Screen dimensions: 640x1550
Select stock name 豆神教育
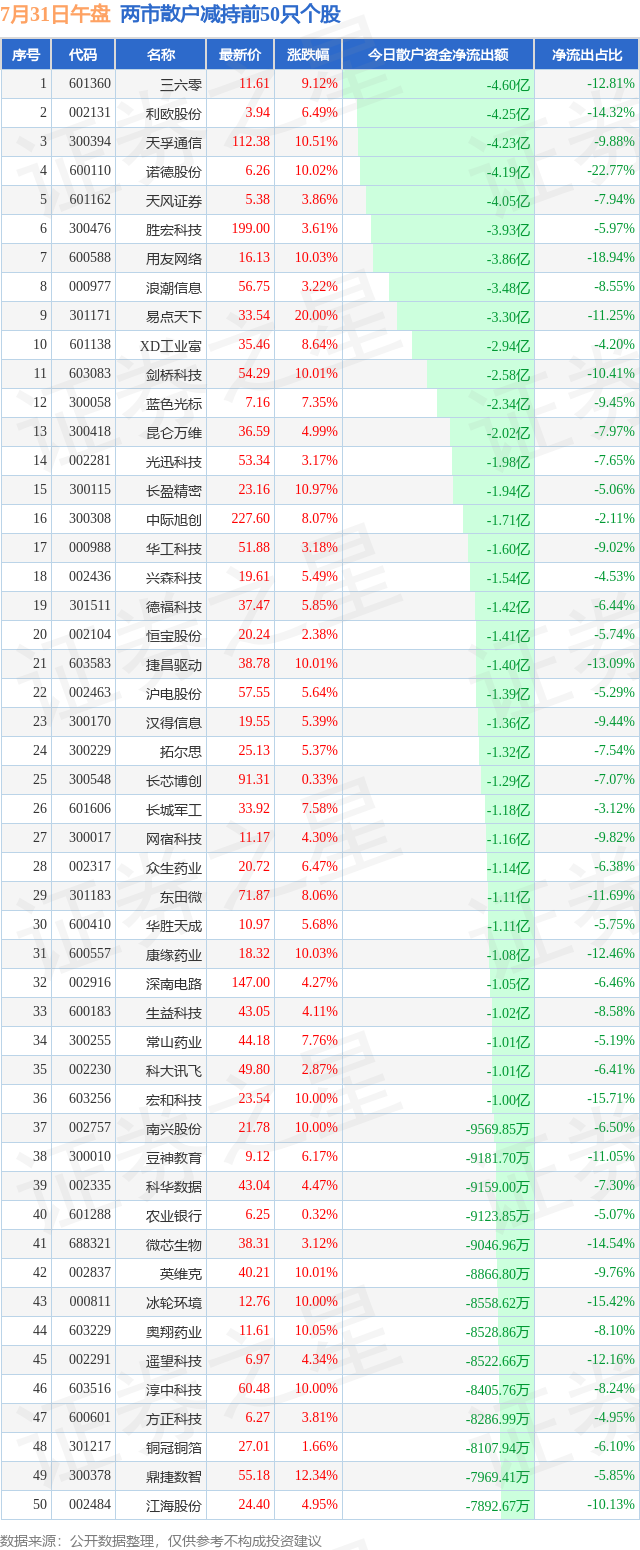(174, 1157)
